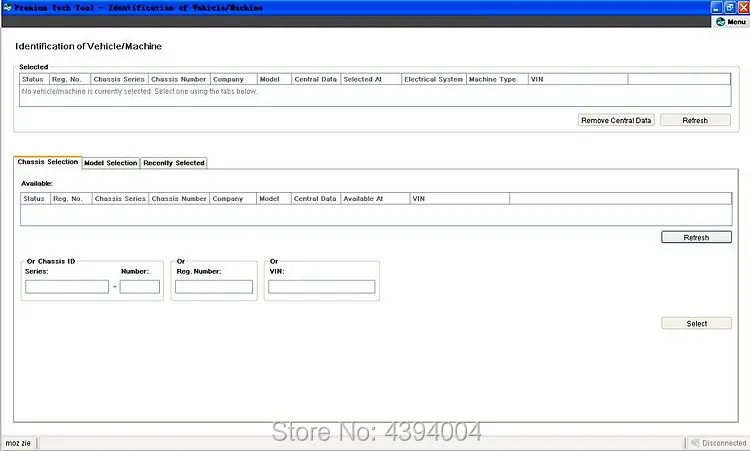The width and height of the screenshot is (750, 451).
Task: Open the Menu button at top right
Action: tap(730, 22)
